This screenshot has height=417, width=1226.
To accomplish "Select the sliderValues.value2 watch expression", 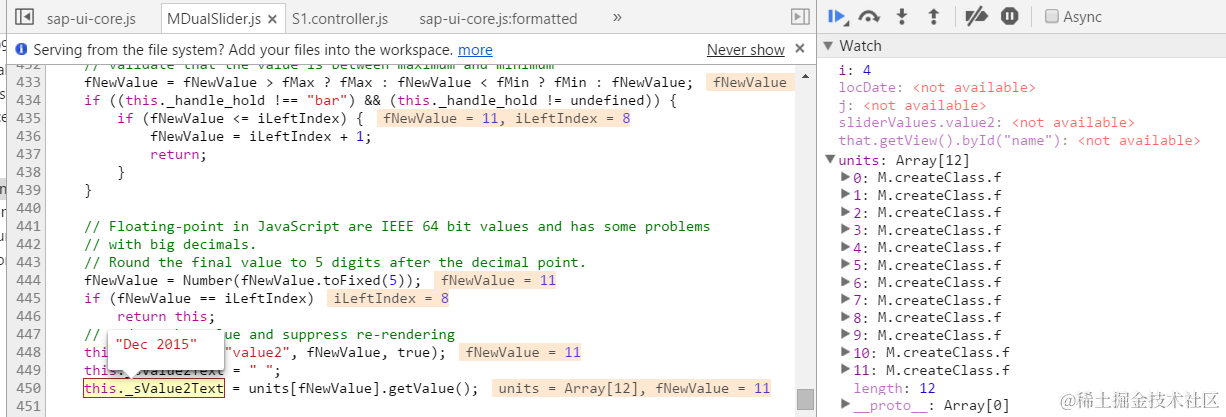I will coord(986,123).
